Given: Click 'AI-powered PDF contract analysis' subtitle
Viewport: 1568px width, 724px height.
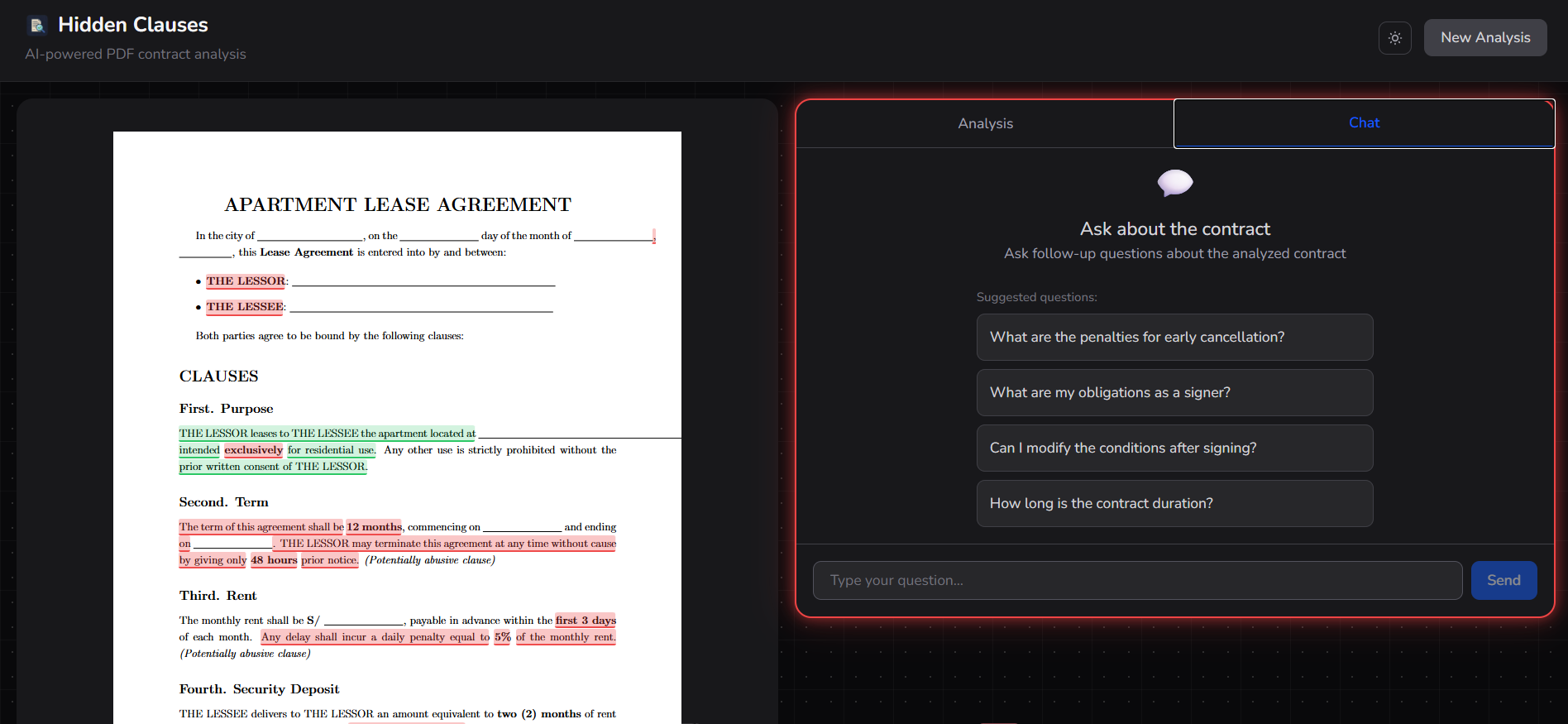Looking at the screenshot, I should 136,54.
